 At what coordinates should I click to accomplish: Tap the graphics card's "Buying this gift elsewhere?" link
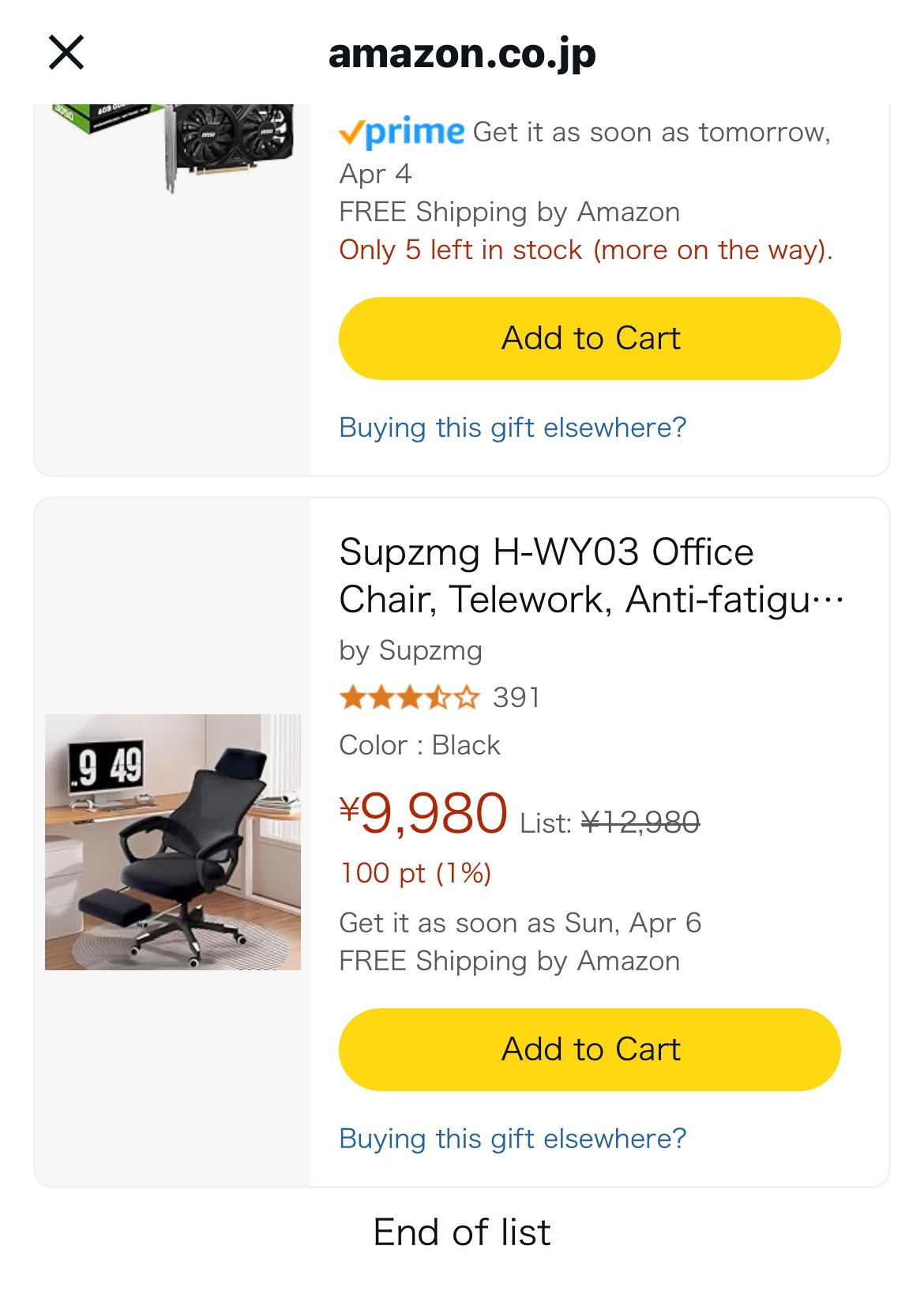[513, 427]
